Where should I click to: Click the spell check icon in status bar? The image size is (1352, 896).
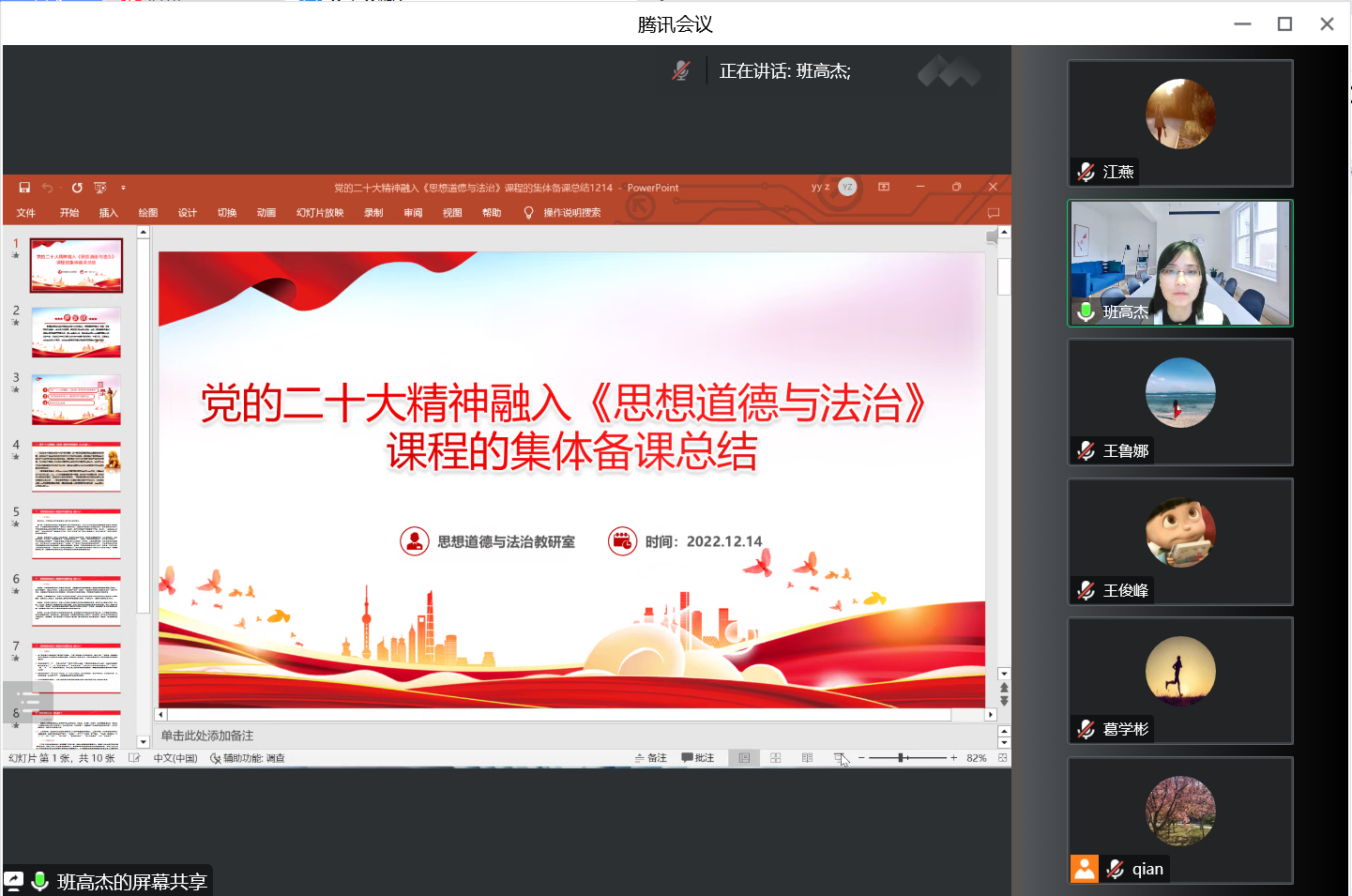coord(134,758)
